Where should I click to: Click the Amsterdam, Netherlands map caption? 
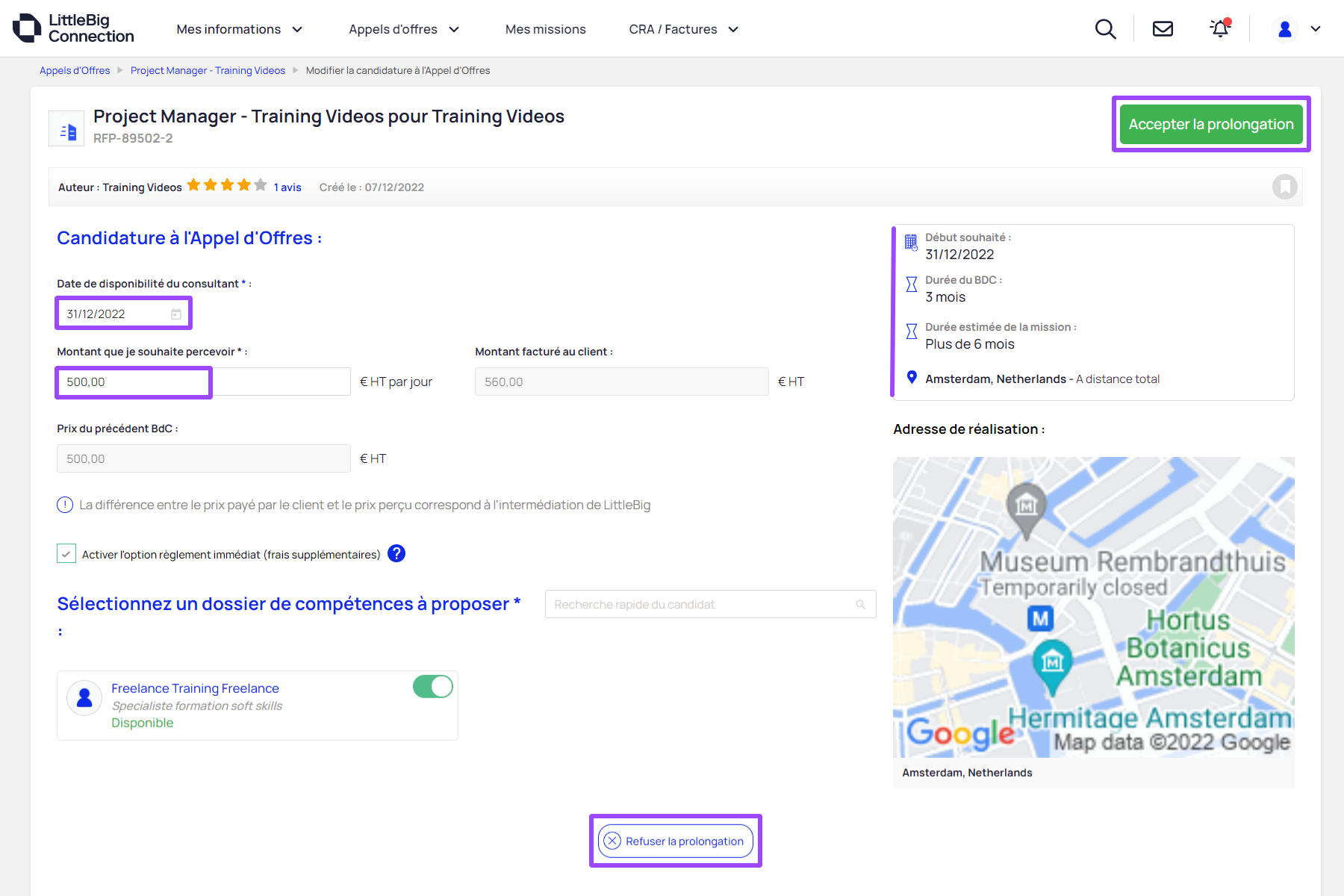pos(967,773)
